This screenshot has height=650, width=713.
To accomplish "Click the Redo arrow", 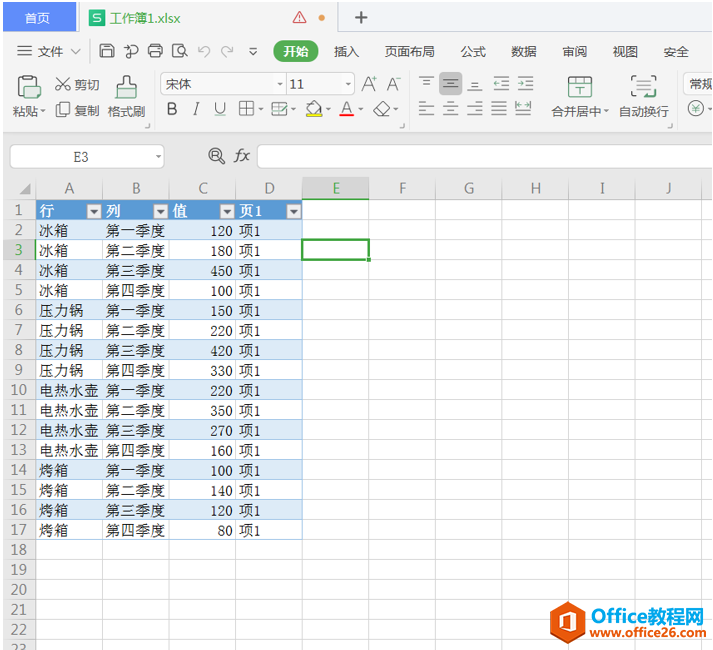I will 227,51.
